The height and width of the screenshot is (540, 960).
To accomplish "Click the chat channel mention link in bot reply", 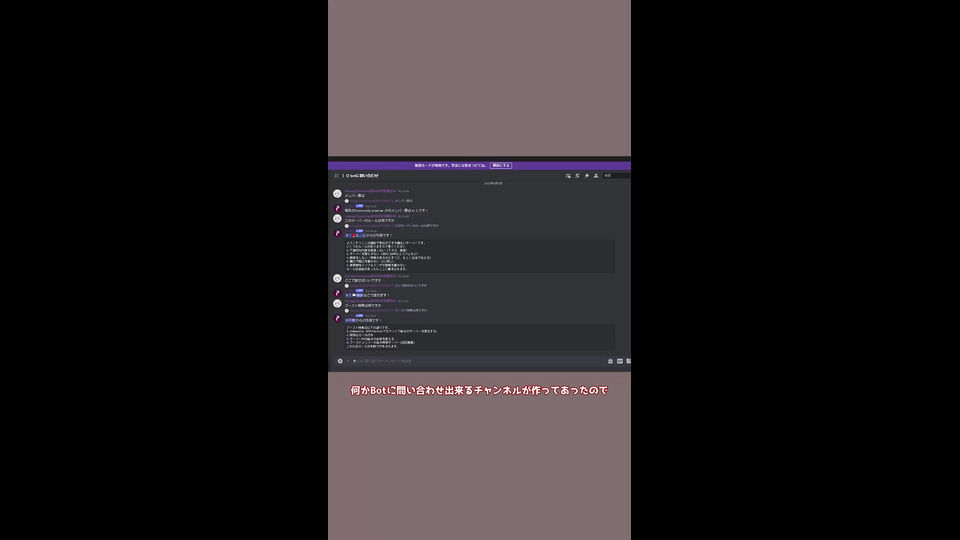I will pos(354,295).
